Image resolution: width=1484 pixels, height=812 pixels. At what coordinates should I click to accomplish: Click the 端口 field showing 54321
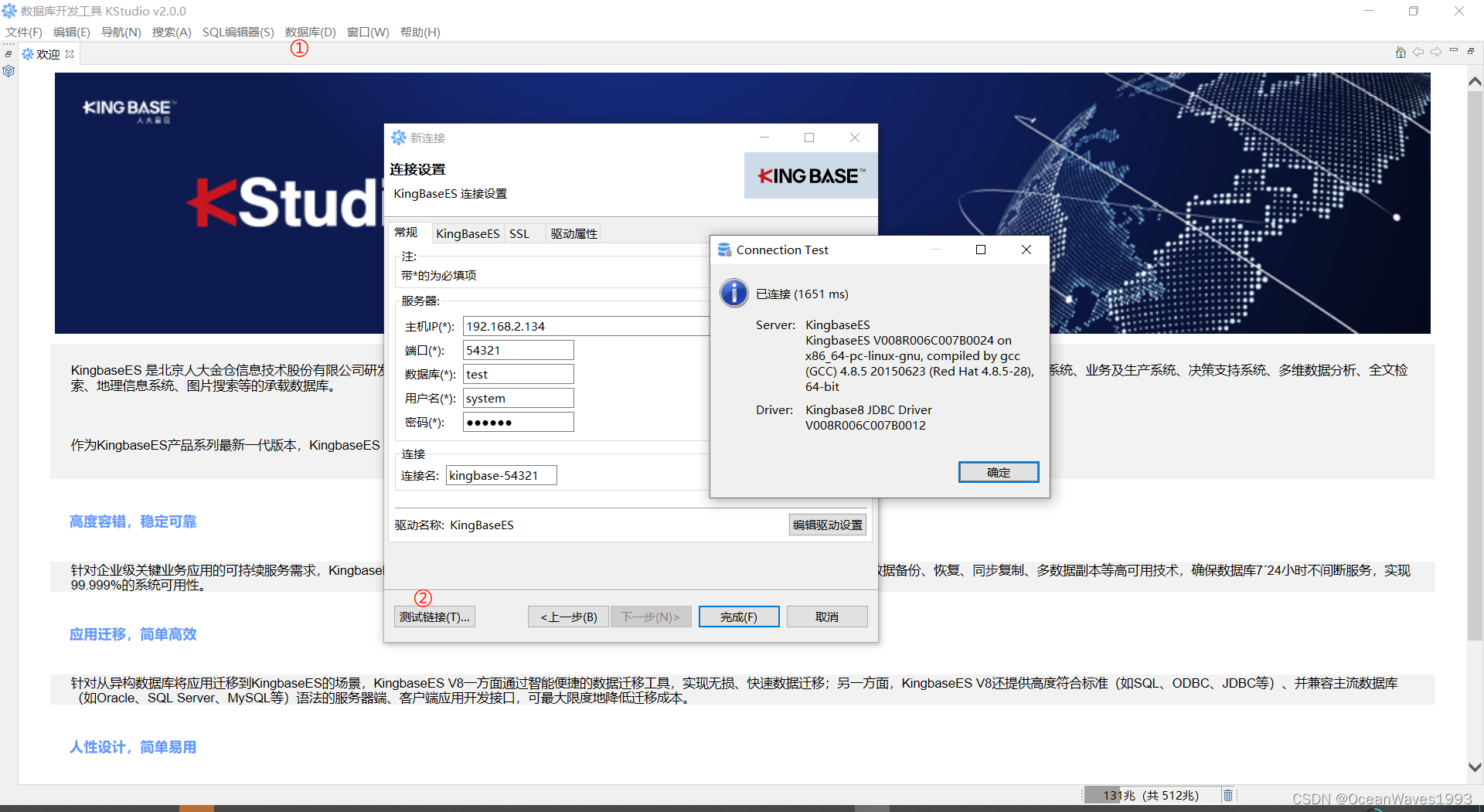tap(519, 350)
